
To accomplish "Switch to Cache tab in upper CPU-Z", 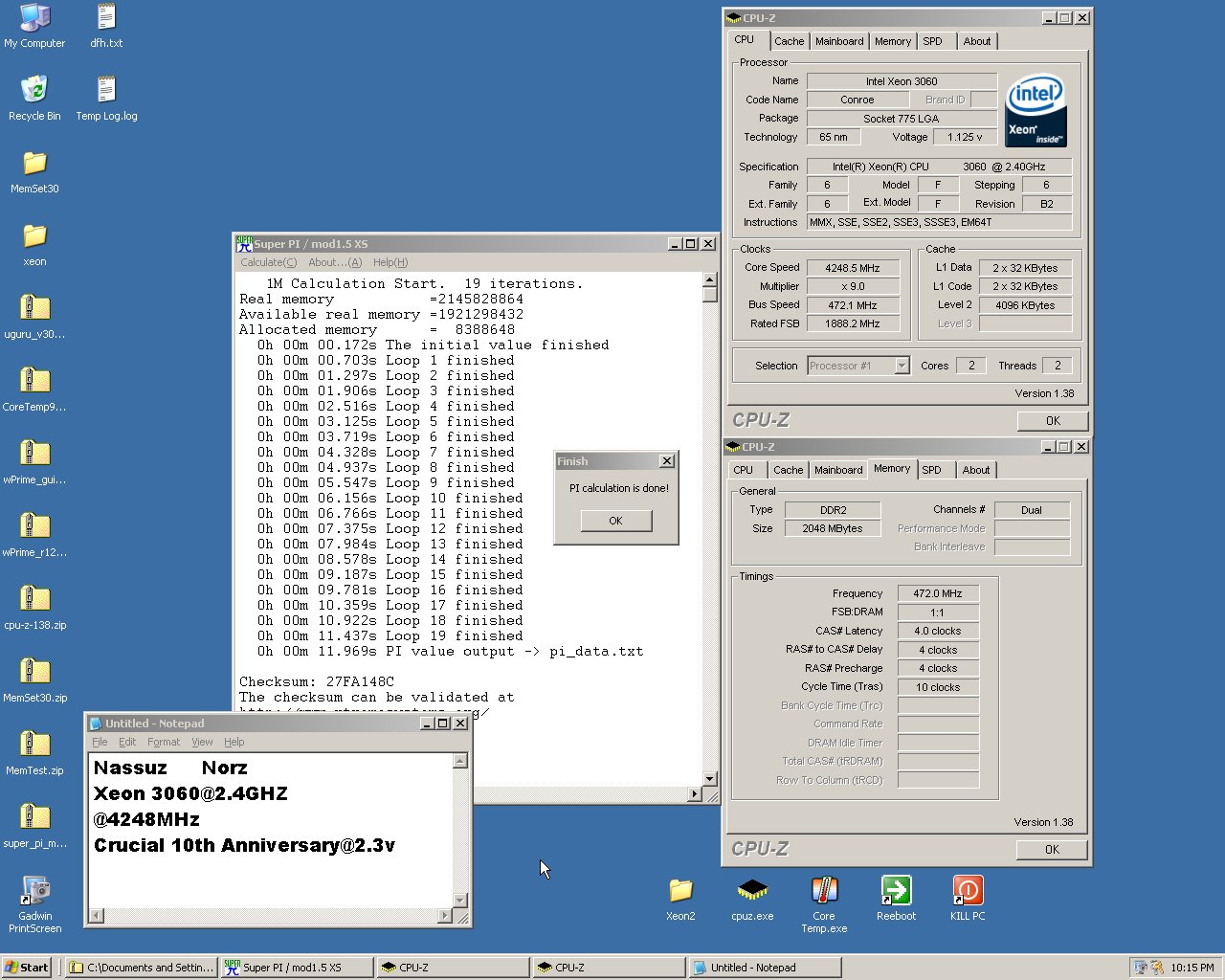I will 790,41.
